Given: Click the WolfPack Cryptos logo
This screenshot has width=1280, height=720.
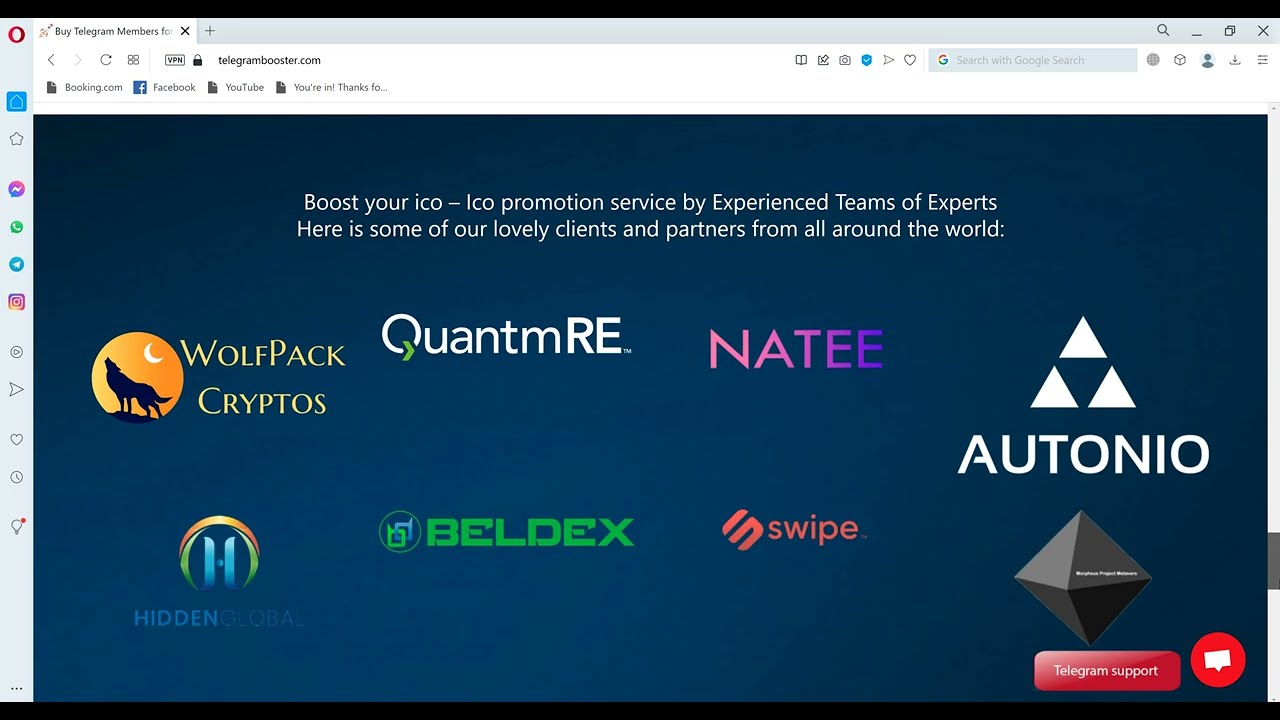Looking at the screenshot, I should [x=218, y=377].
